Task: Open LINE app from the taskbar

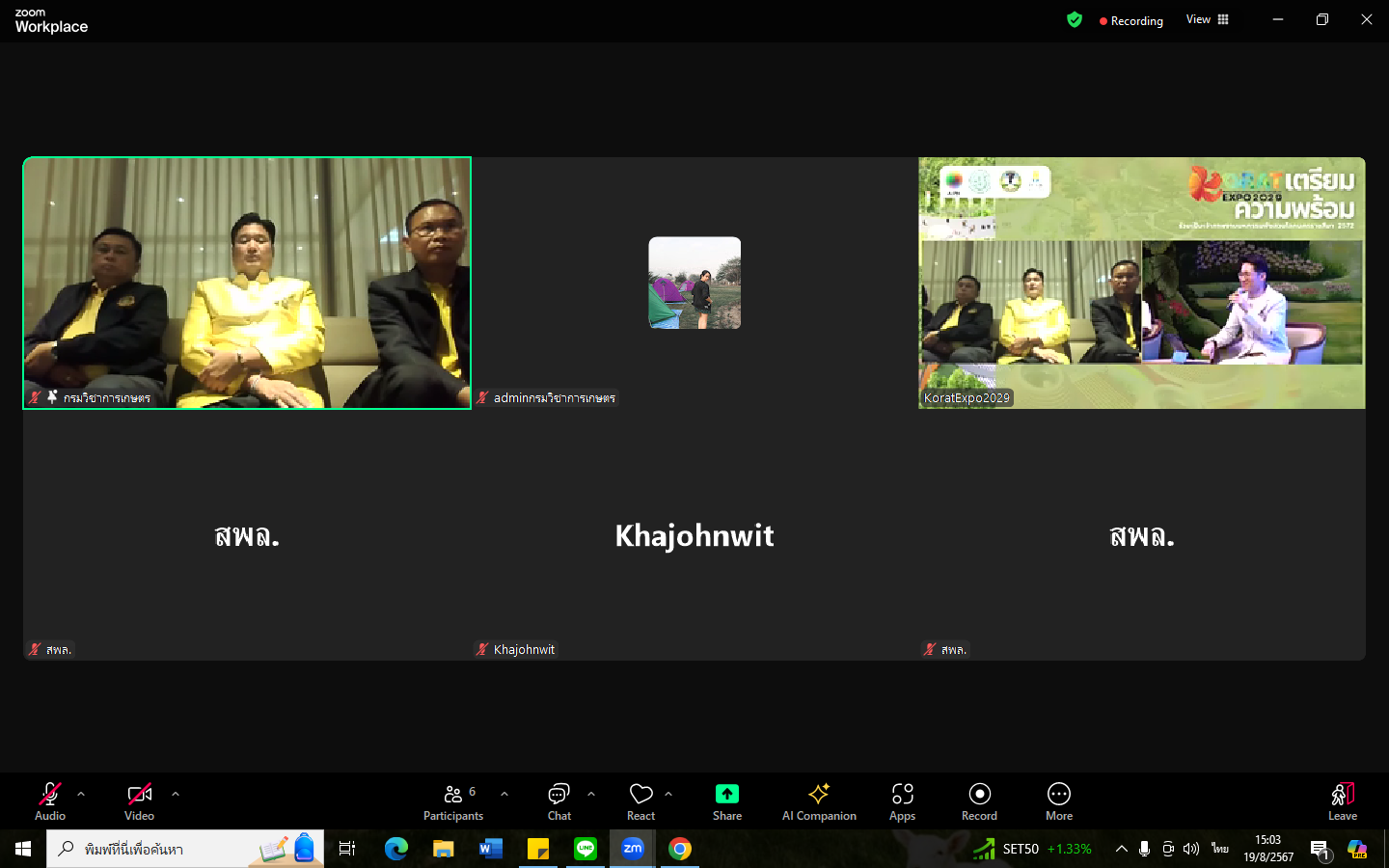Action: coord(586,849)
